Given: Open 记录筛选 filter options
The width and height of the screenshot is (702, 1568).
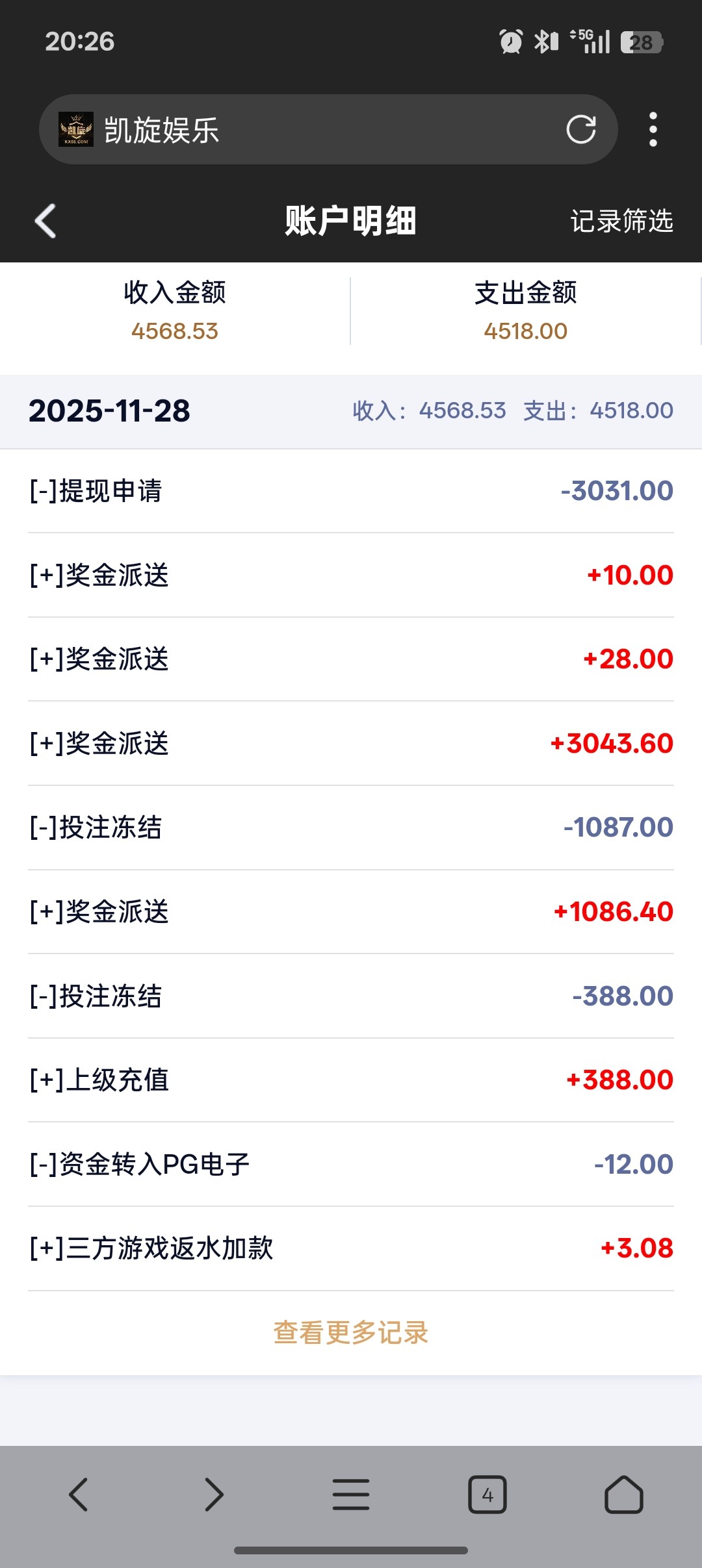Looking at the screenshot, I should pyautogui.click(x=621, y=221).
